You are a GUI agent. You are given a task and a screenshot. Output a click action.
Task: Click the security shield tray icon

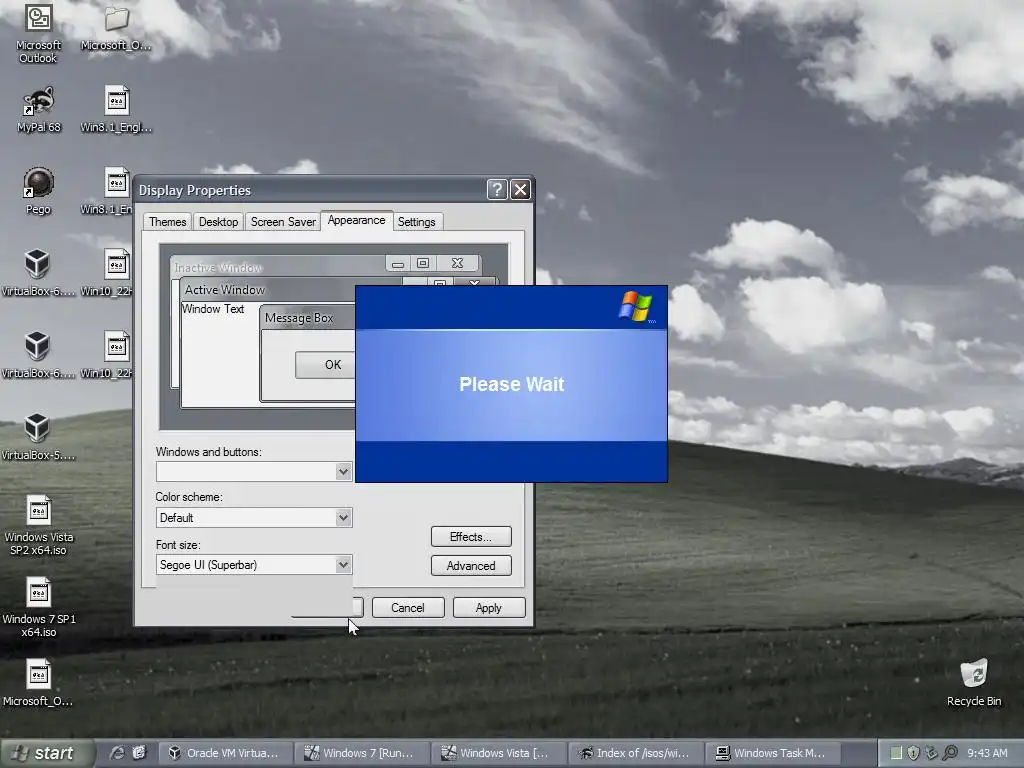pos(914,753)
